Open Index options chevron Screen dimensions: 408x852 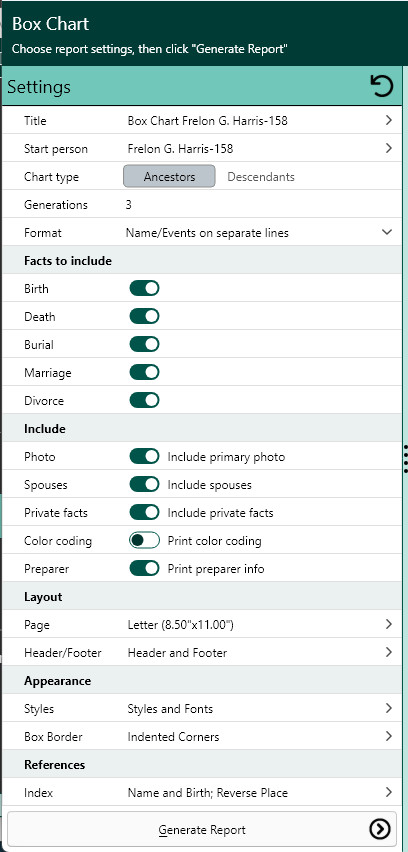[388, 792]
